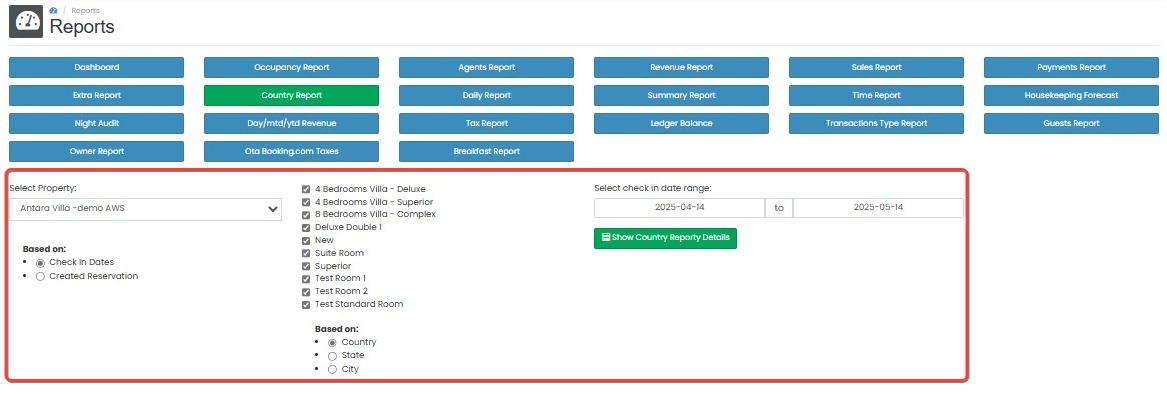Open the Agents Report

point(486,67)
